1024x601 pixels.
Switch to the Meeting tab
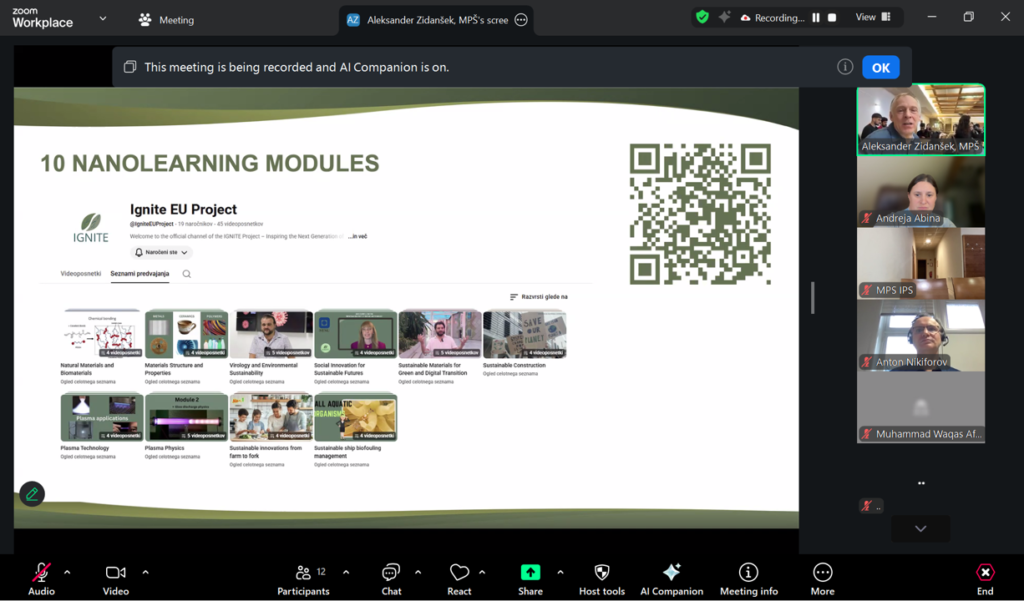tap(166, 20)
